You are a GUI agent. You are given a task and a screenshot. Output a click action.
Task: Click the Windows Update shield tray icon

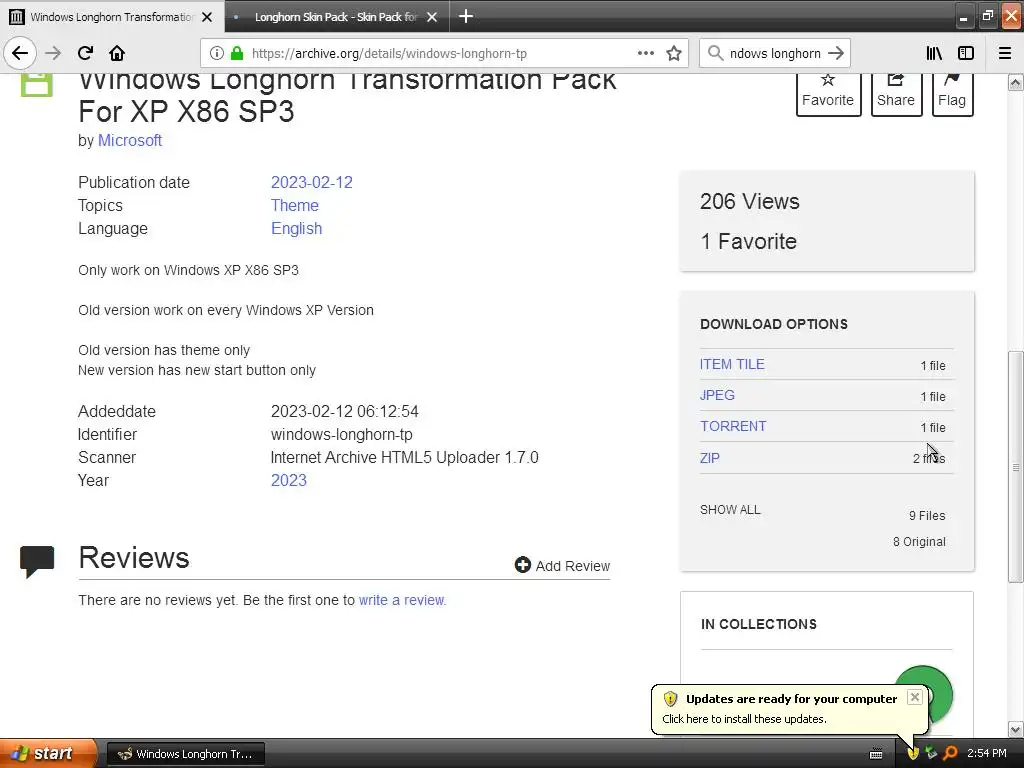click(x=913, y=754)
